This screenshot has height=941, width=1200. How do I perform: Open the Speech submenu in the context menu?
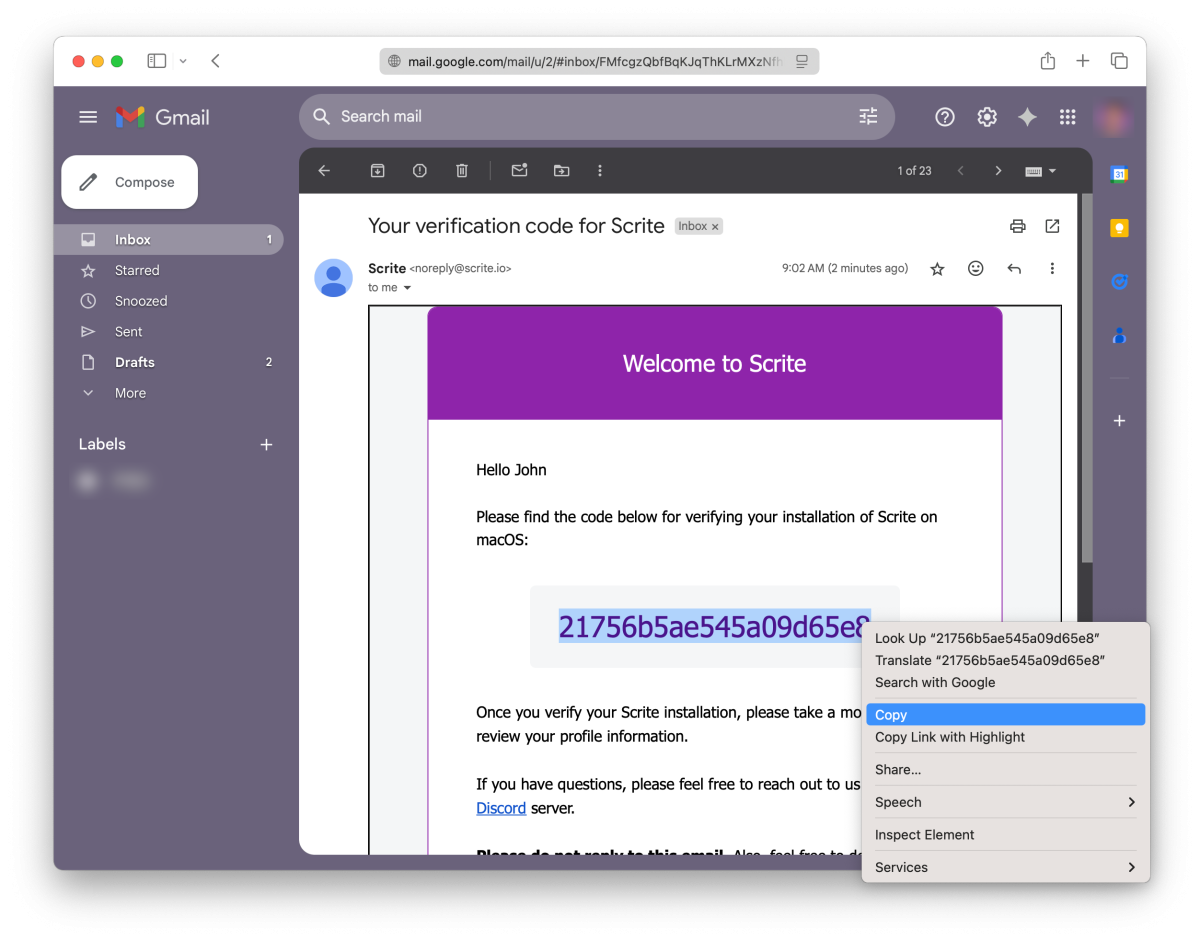point(1004,802)
